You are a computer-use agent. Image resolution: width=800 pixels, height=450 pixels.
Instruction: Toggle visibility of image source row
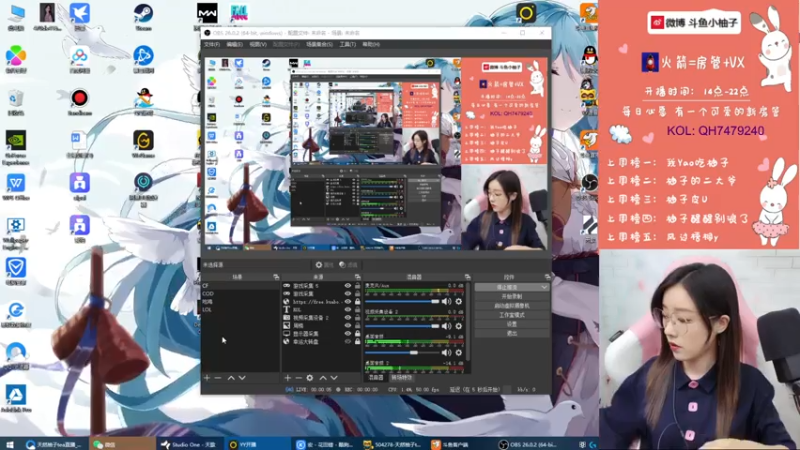coord(348,326)
